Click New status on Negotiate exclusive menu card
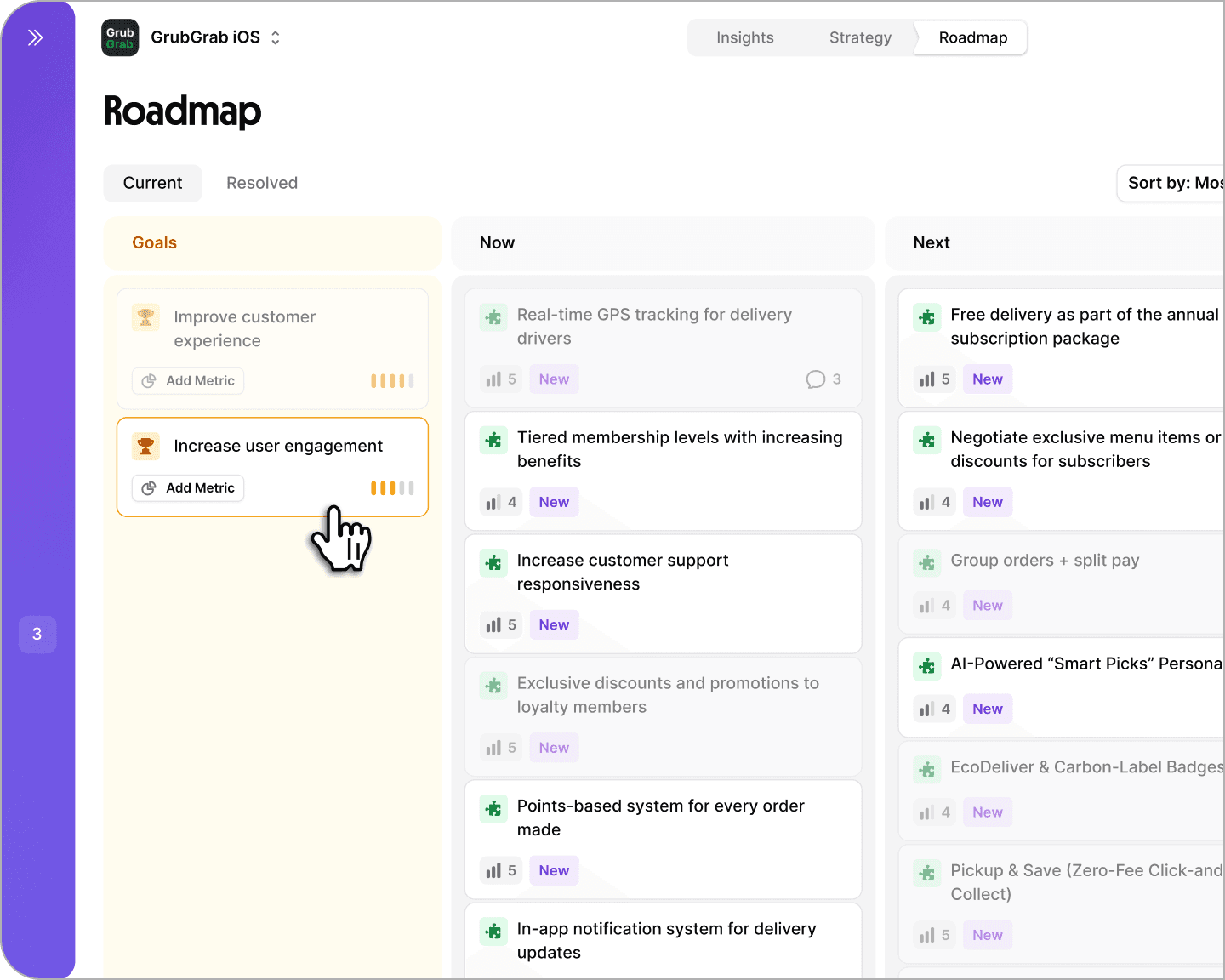The height and width of the screenshot is (980, 1225). click(988, 502)
